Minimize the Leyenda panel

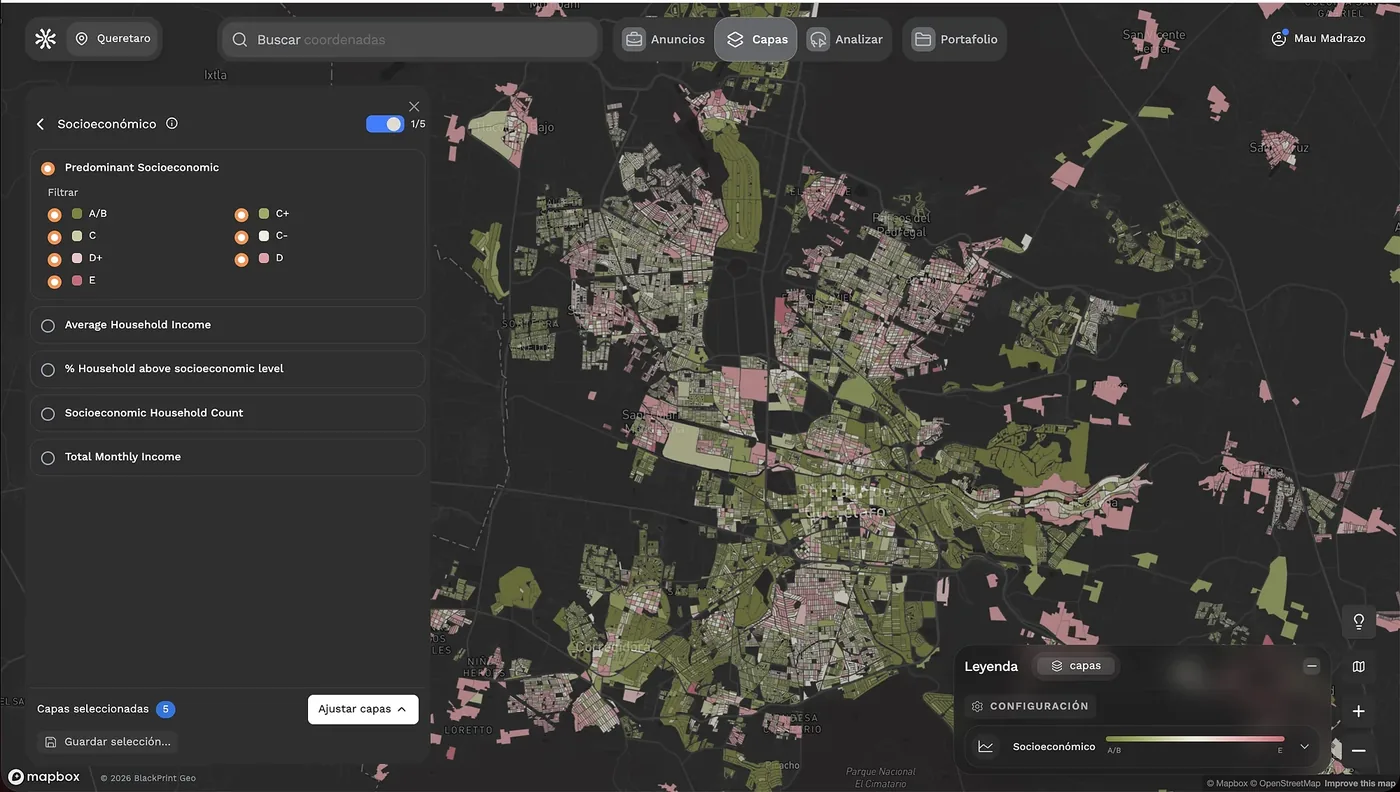click(x=1312, y=666)
